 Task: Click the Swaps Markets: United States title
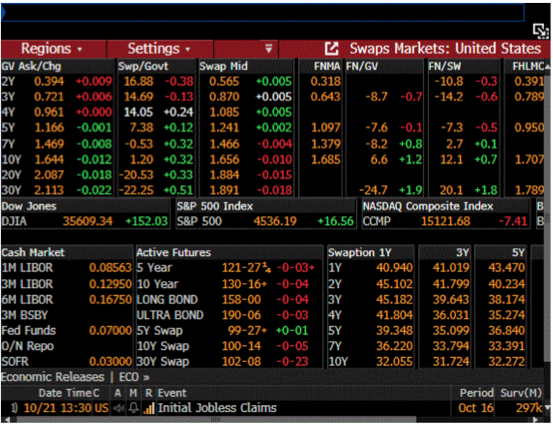[445, 49]
